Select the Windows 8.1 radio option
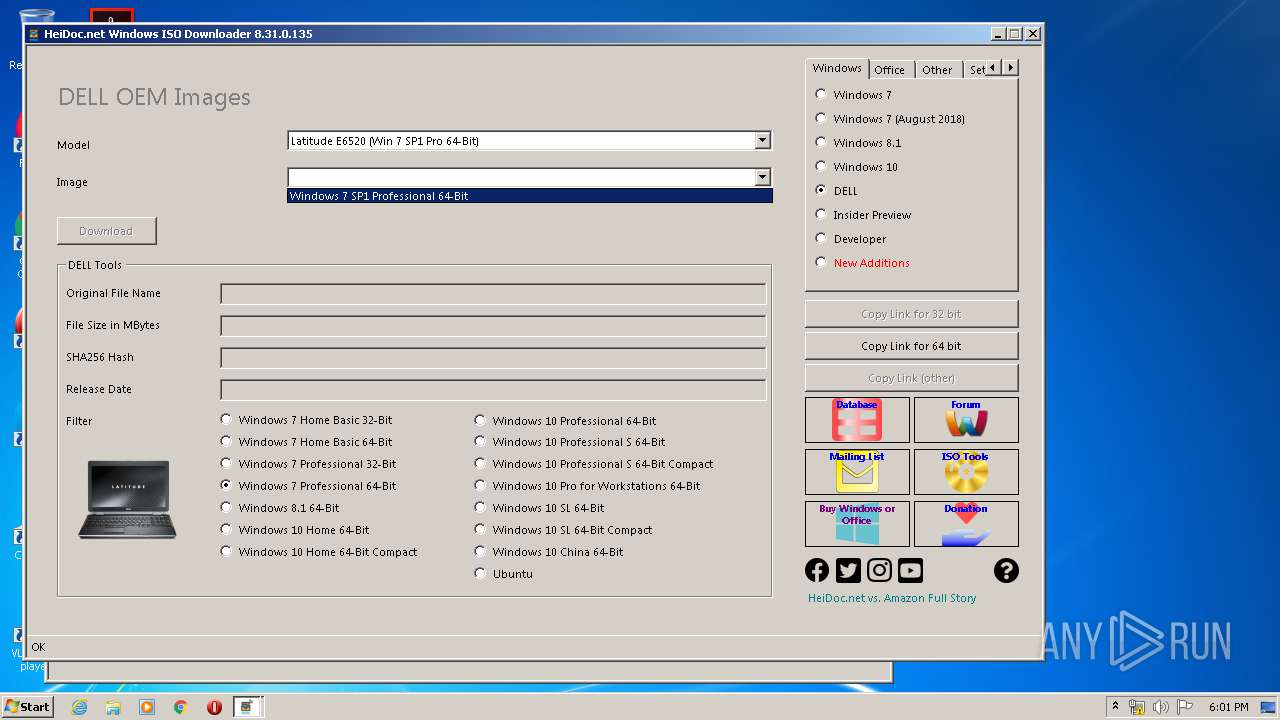The height and width of the screenshot is (720, 1280). tap(858, 143)
